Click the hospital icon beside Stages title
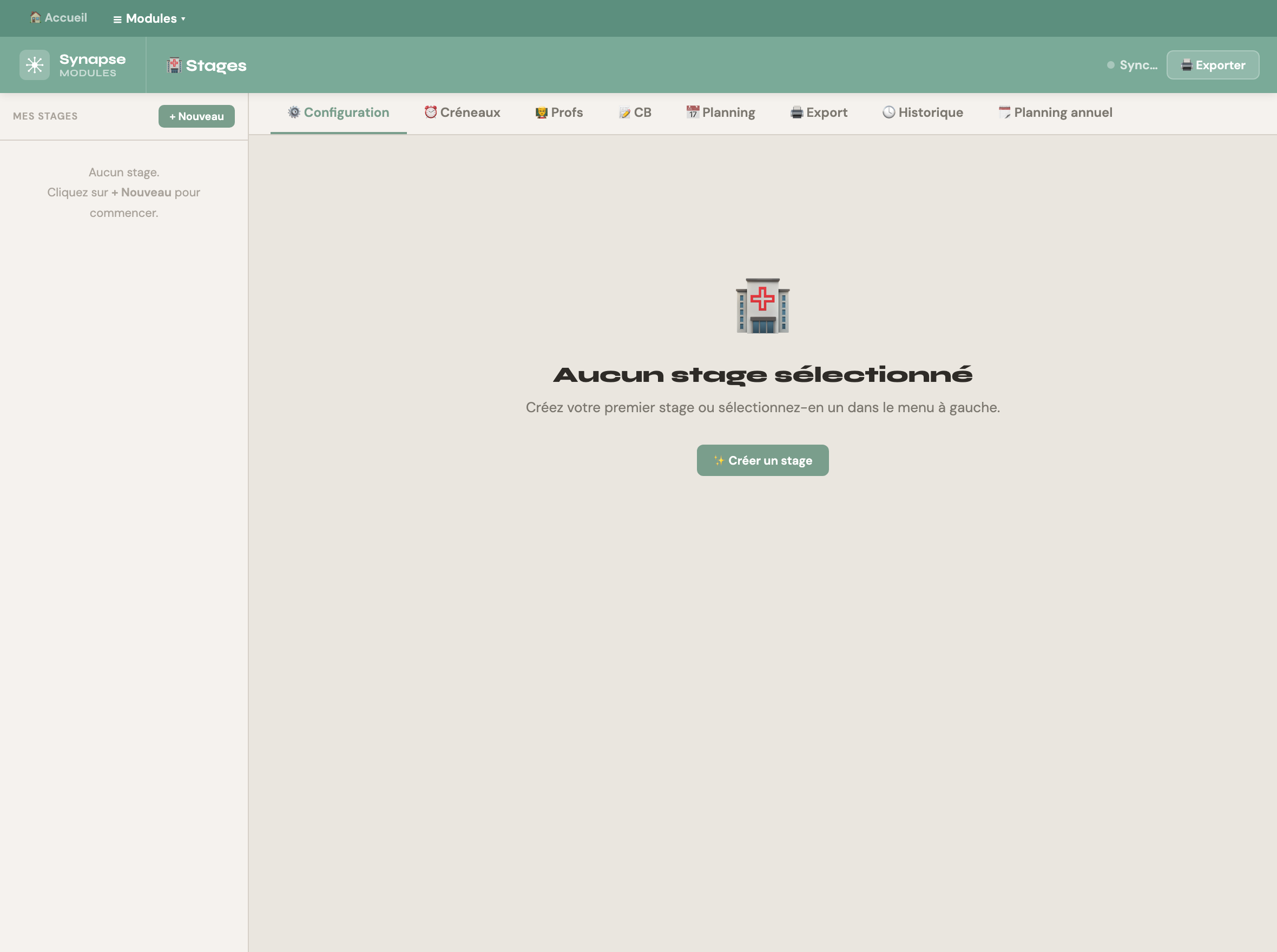Screen dimensions: 1277x952 (x=174, y=65)
